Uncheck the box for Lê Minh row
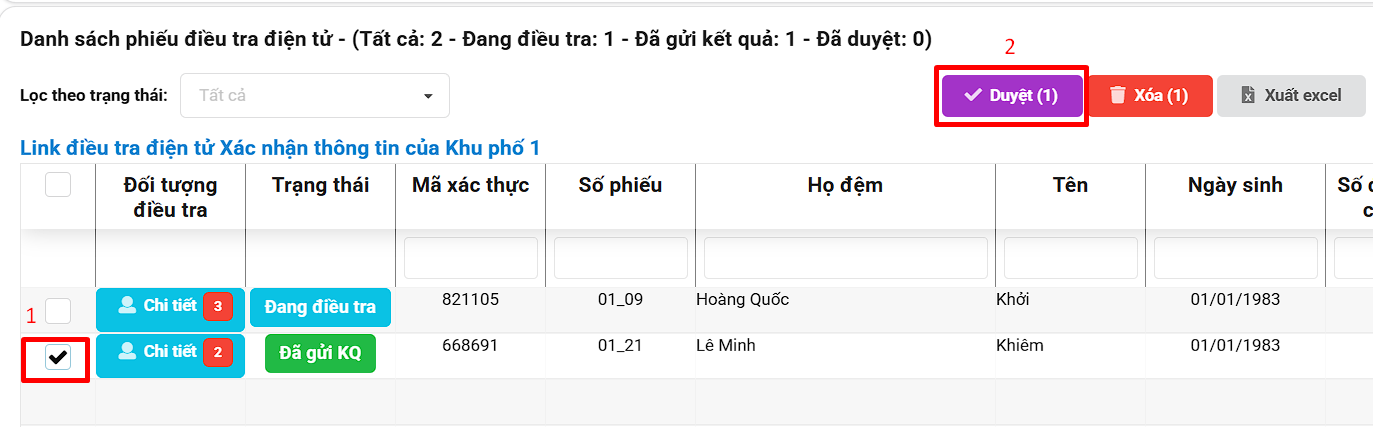Screen dimensions: 1373x427 (58, 358)
